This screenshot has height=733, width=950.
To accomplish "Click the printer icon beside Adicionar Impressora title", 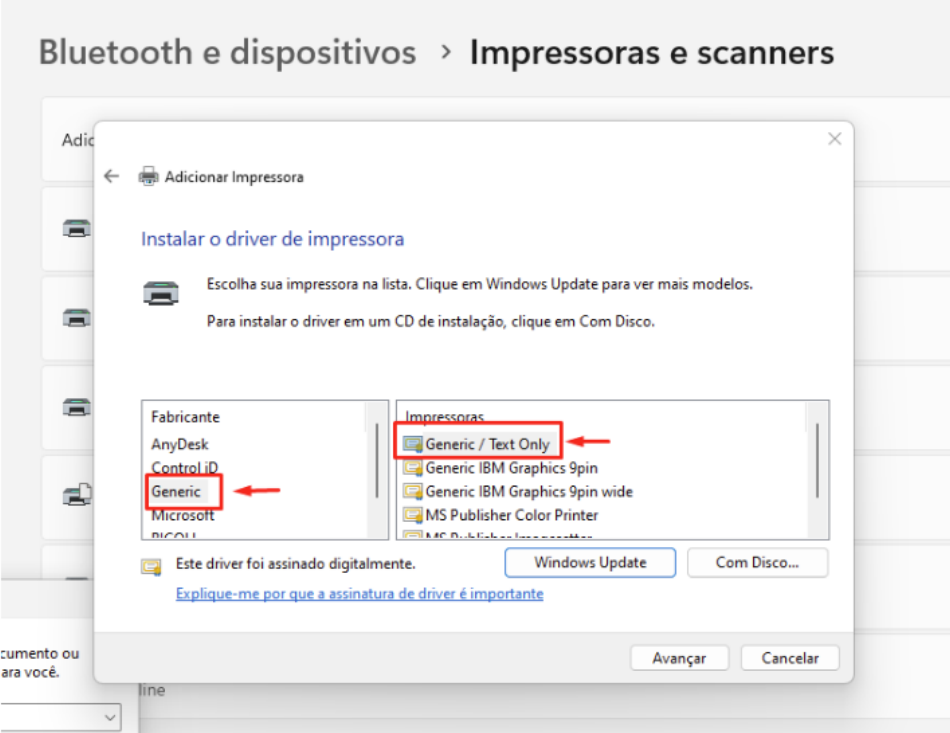I will (x=149, y=177).
